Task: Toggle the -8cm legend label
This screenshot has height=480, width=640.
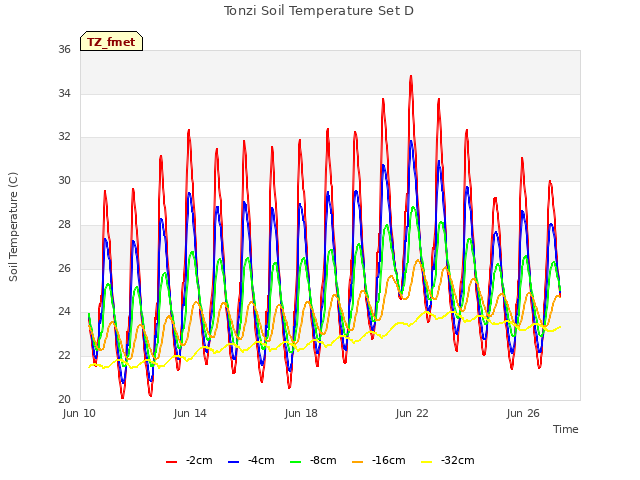Action: (x=323, y=460)
